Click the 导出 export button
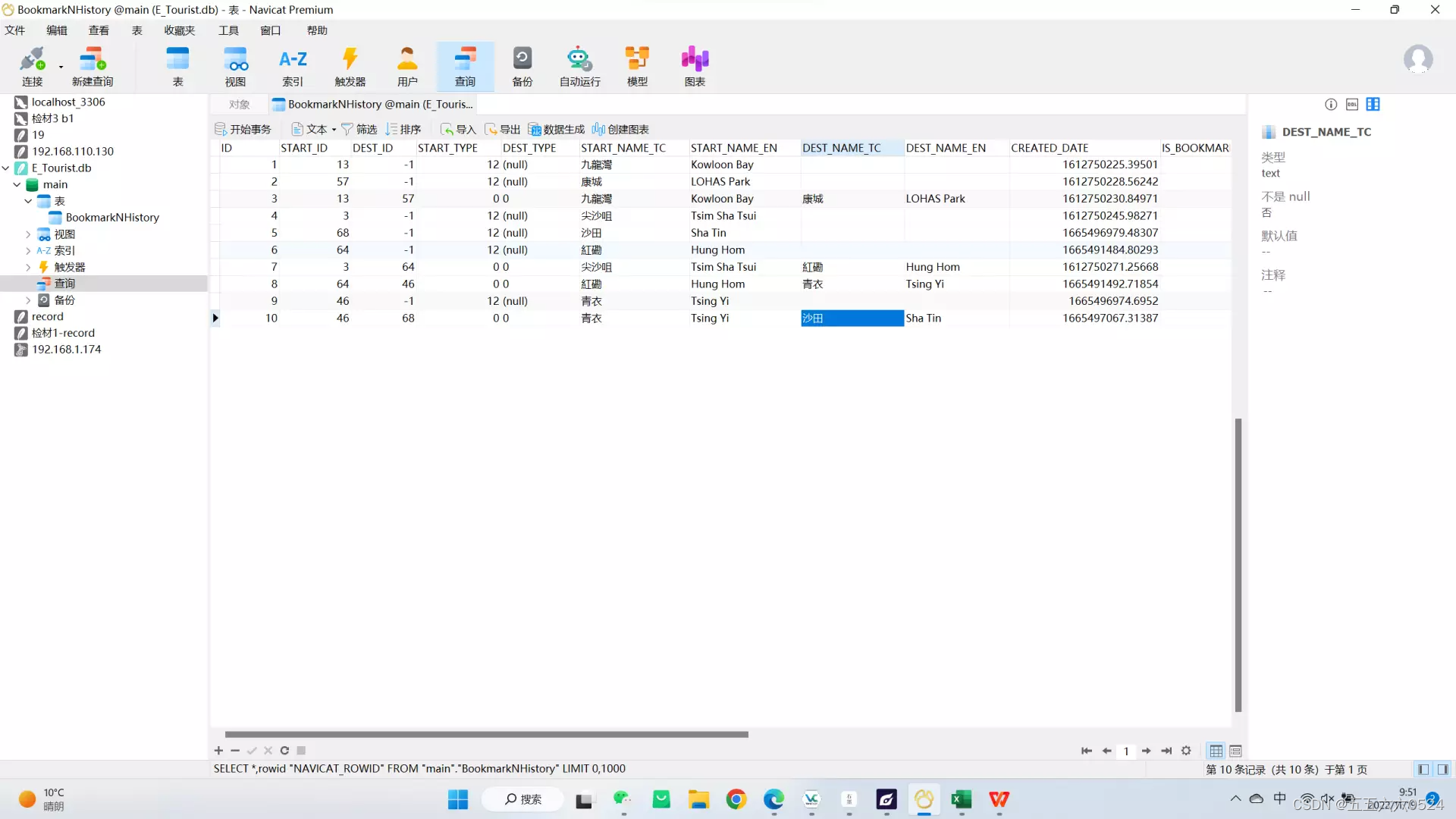 (502, 130)
